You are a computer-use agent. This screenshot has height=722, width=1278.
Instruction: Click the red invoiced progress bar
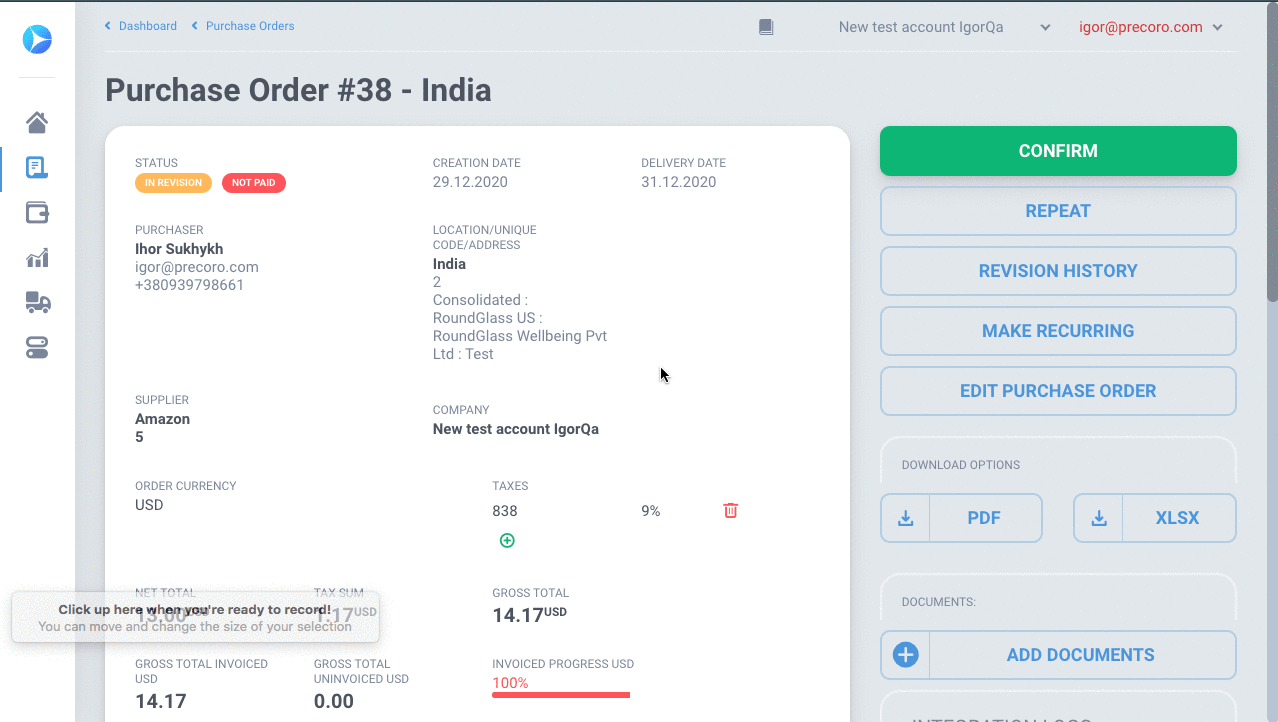561,694
